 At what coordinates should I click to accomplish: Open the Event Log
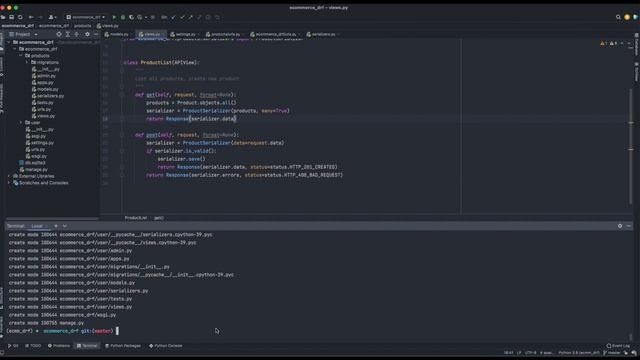(x=618, y=346)
